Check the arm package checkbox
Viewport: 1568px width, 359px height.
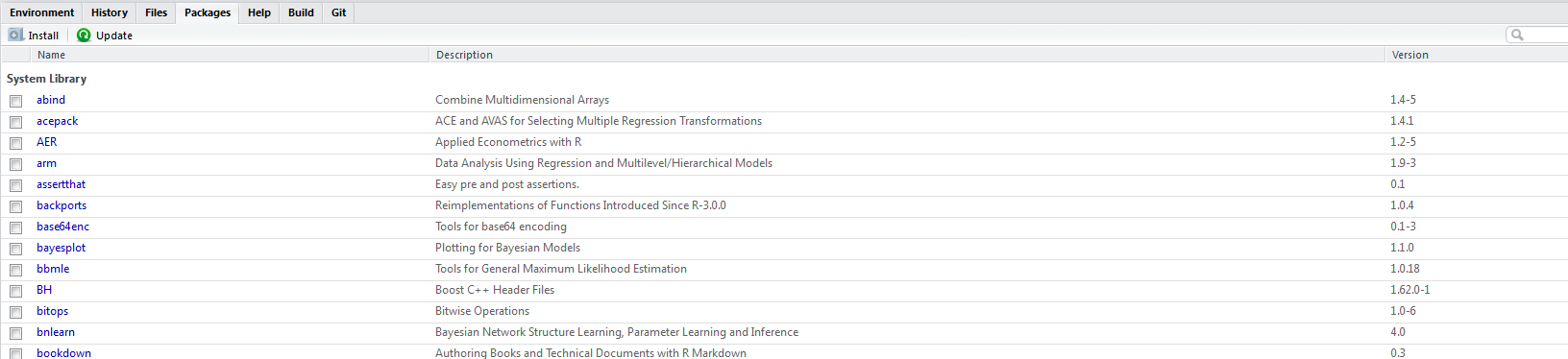pyautogui.click(x=15, y=164)
